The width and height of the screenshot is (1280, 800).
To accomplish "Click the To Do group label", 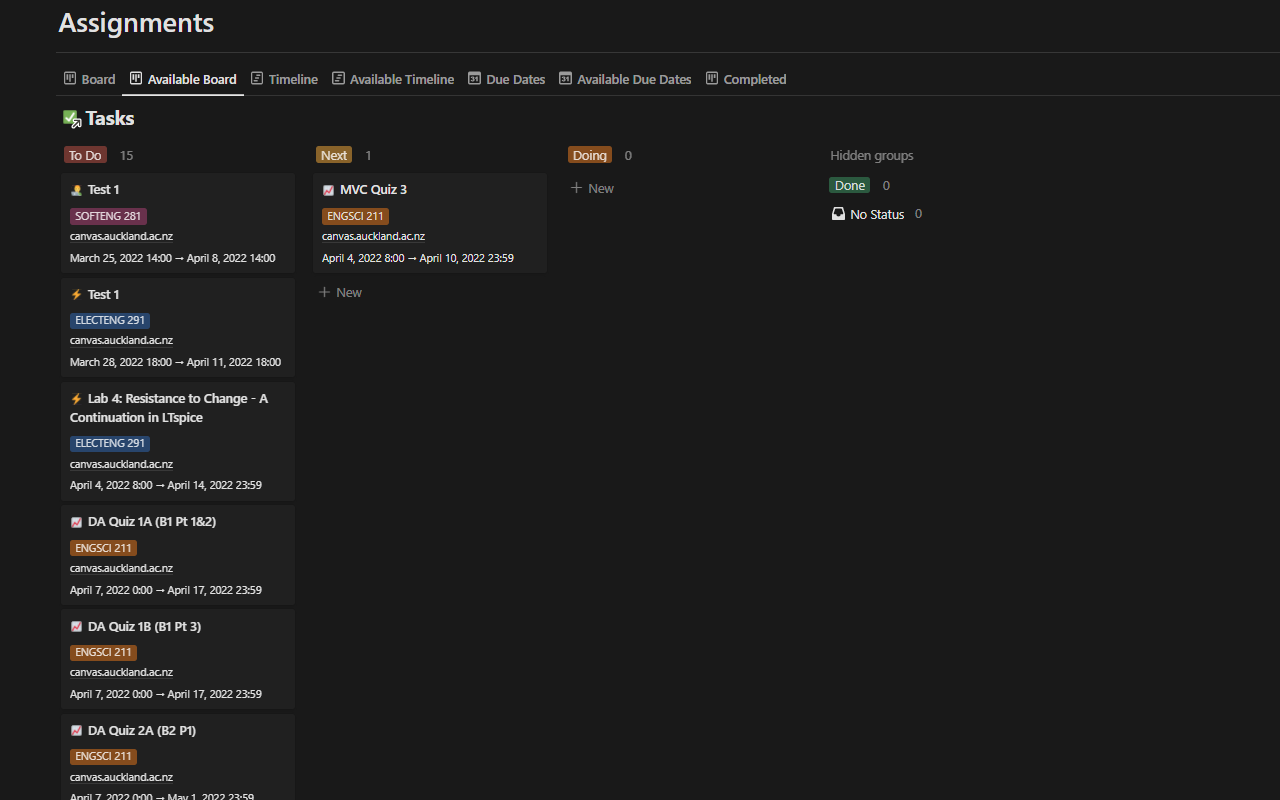I will click(x=85, y=155).
